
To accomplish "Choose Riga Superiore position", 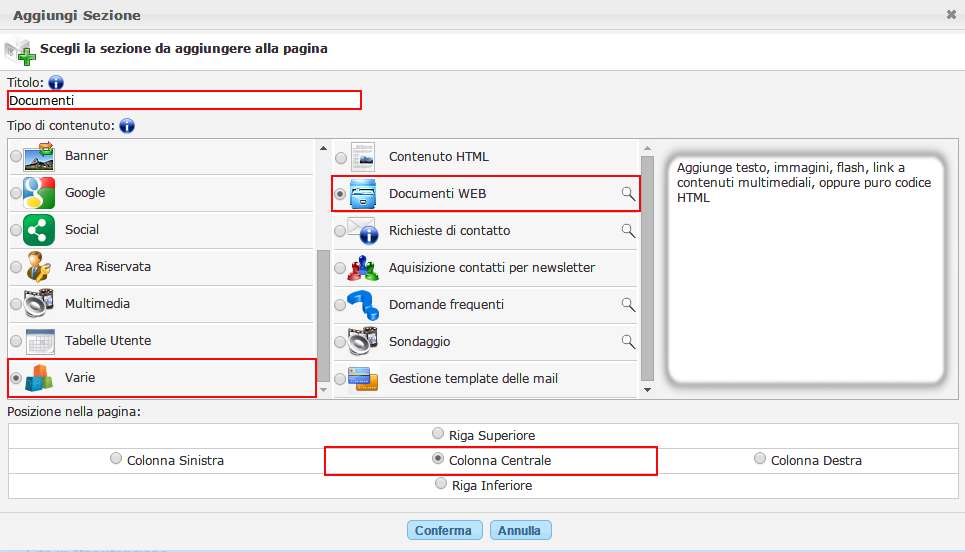I will (438, 434).
